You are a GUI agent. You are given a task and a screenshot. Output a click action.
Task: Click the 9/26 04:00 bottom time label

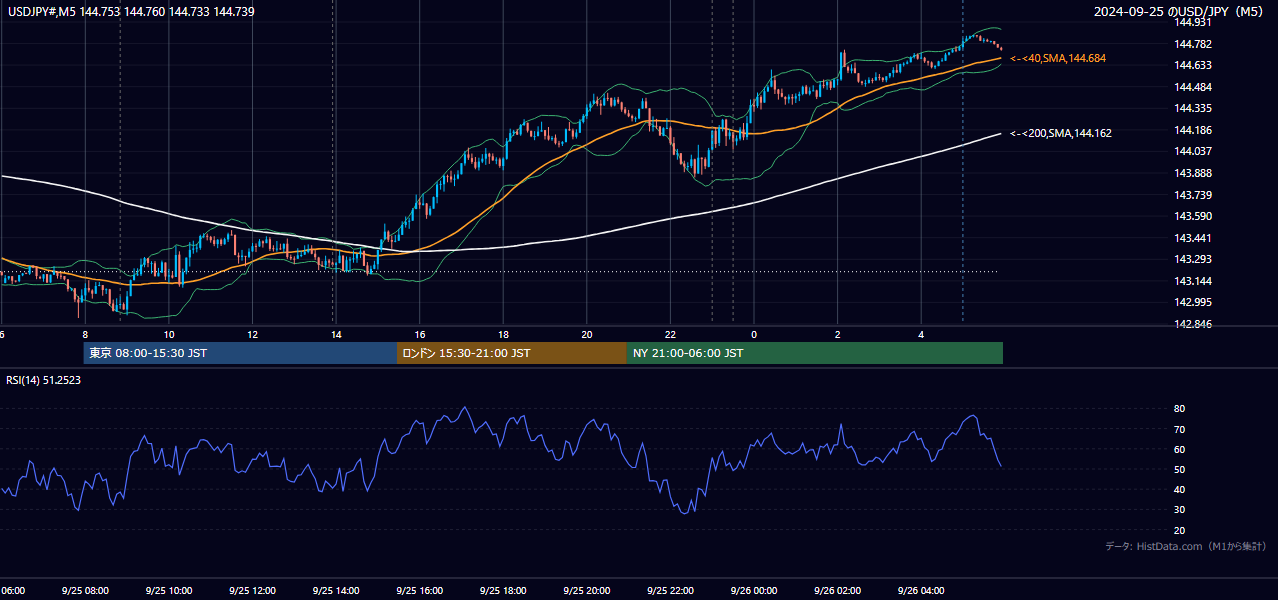pos(921,591)
